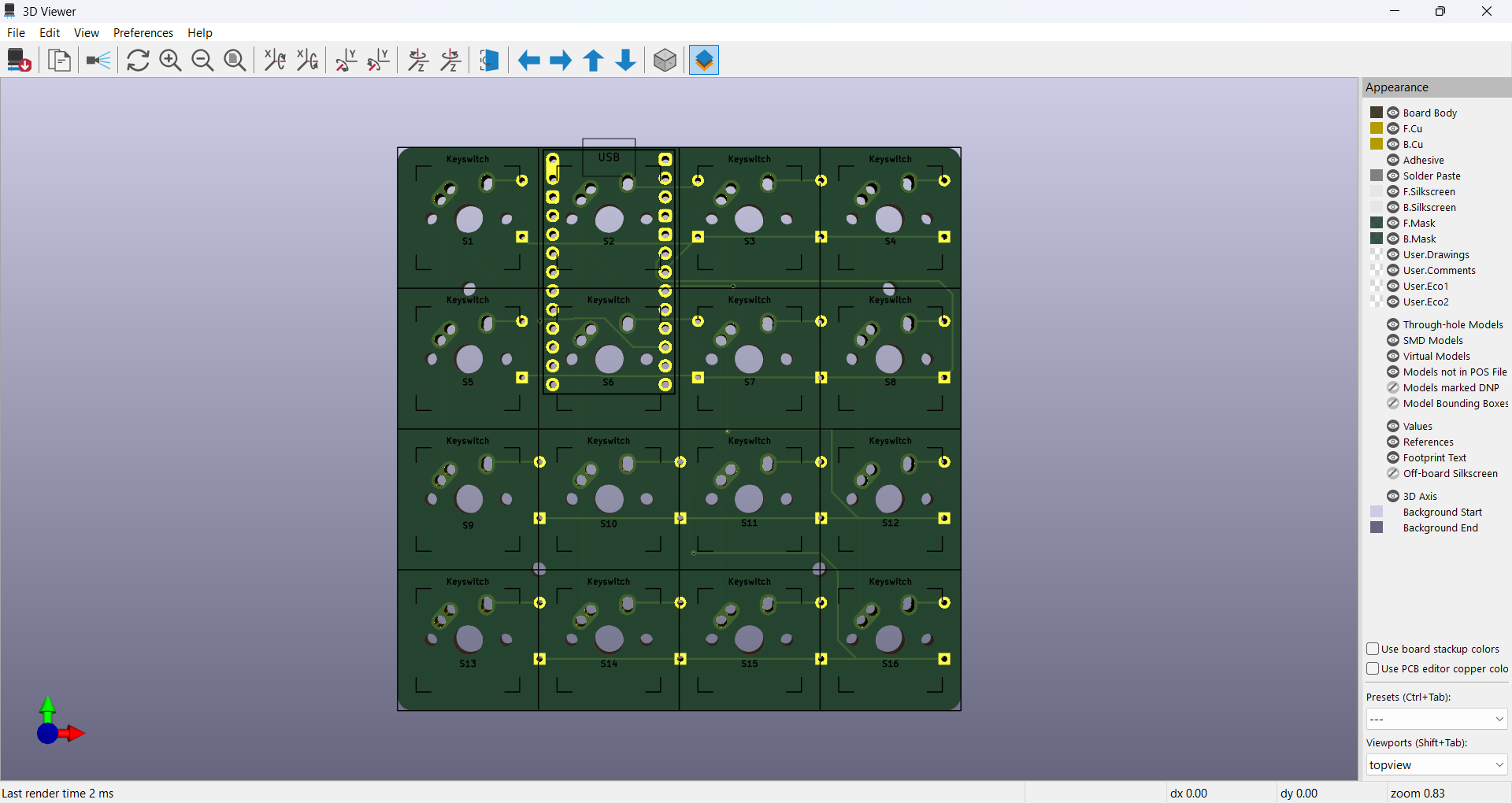Click the Flip board view icon

489,61
